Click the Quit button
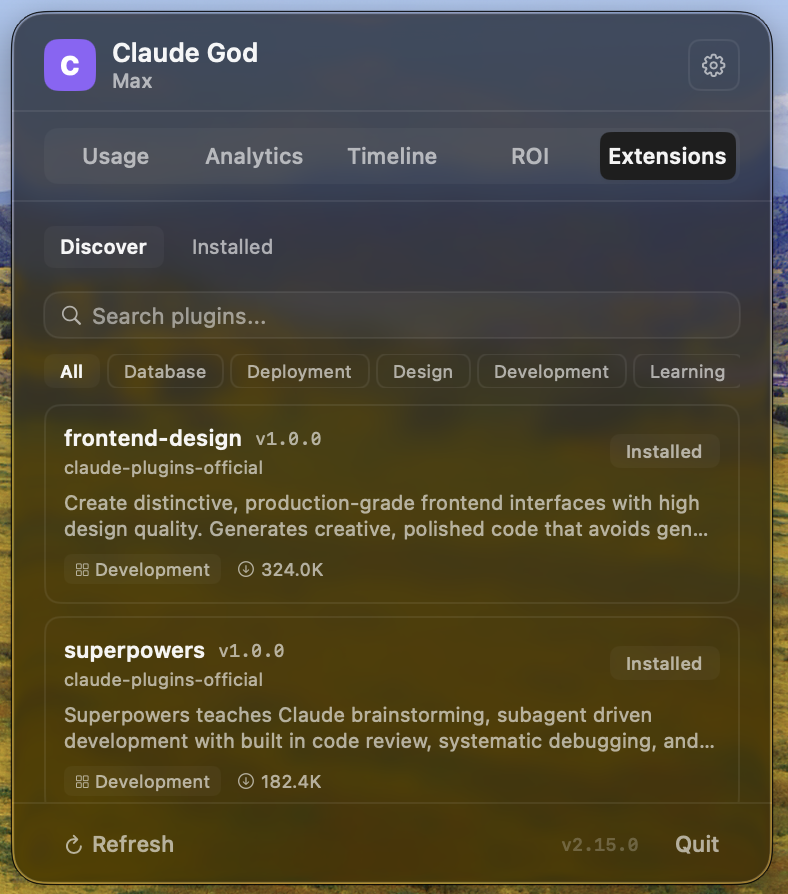The width and height of the screenshot is (788, 894). (x=696, y=844)
